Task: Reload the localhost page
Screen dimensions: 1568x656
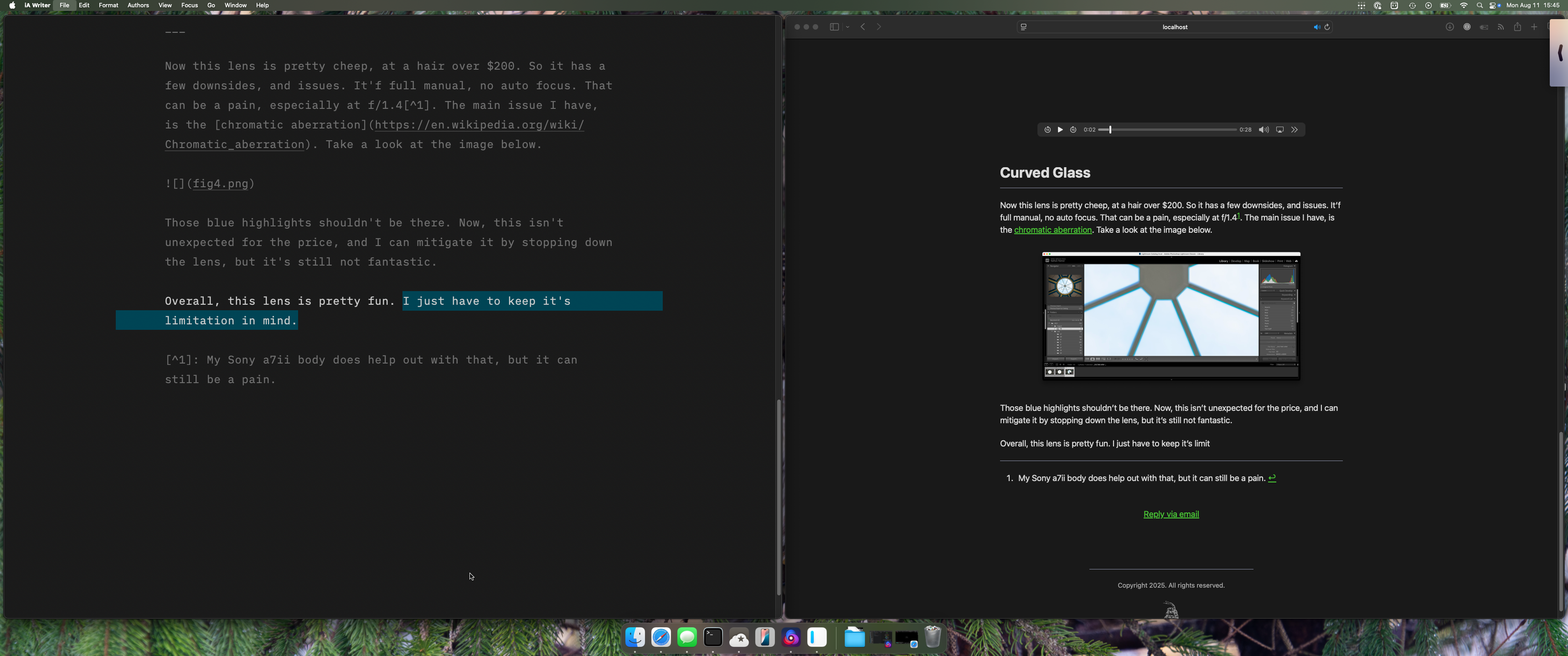Action: 1328,27
